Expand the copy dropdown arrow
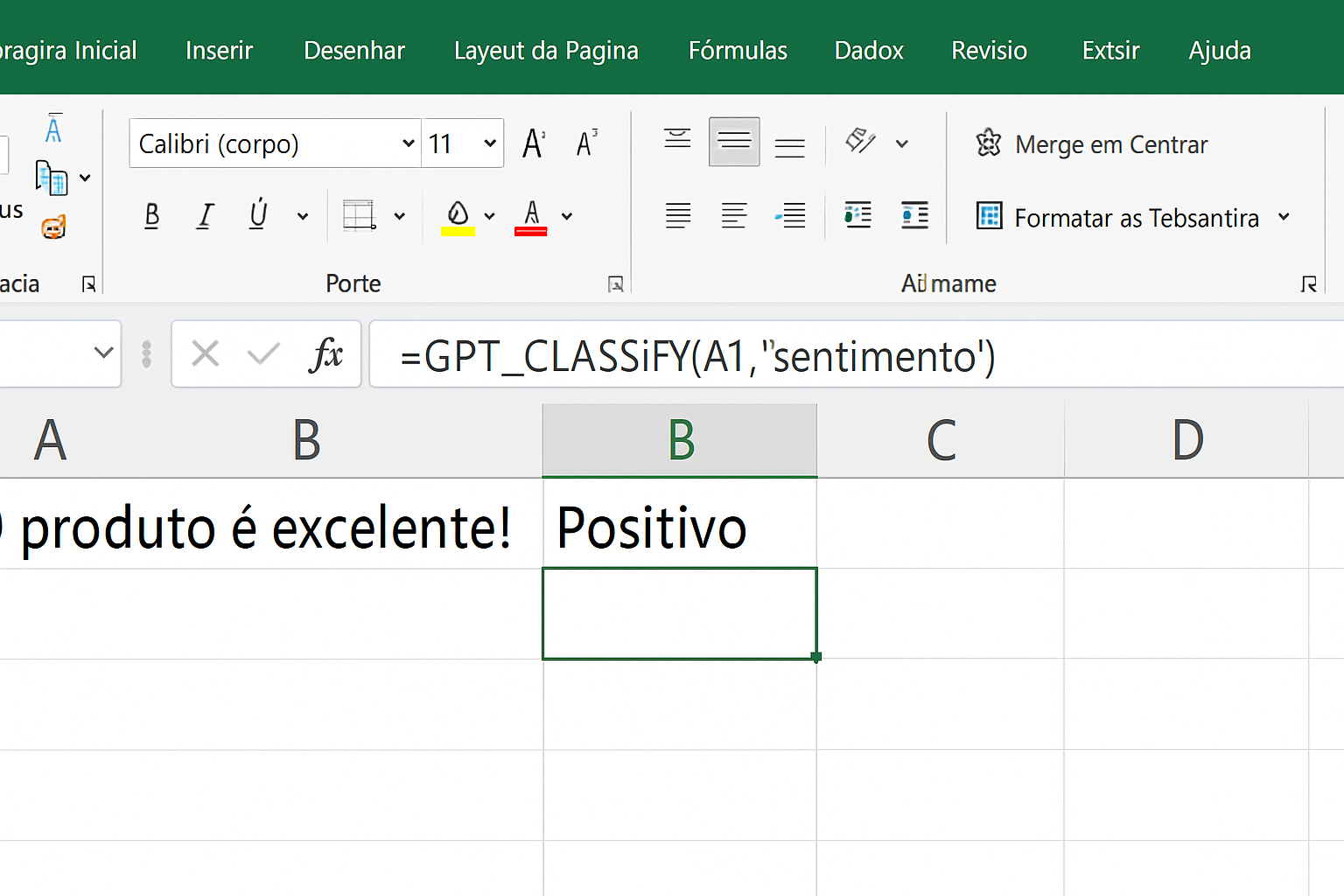Viewport: 1344px width, 896px height. coord(85,178)
